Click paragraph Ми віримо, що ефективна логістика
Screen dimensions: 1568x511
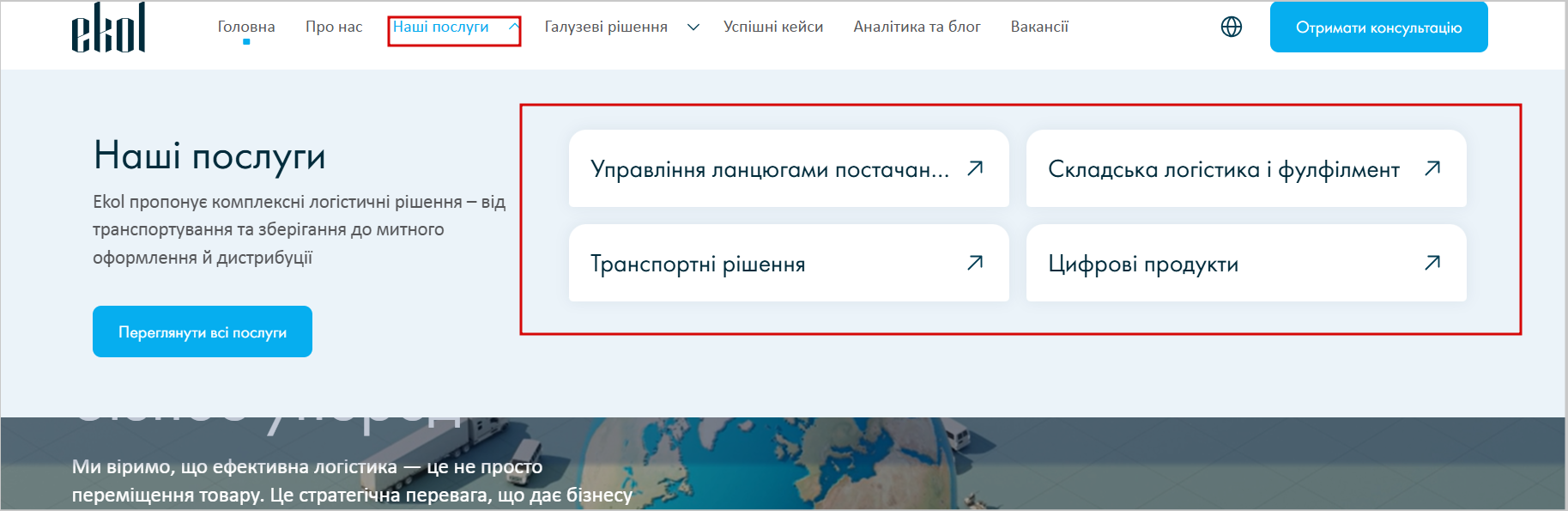352,481
